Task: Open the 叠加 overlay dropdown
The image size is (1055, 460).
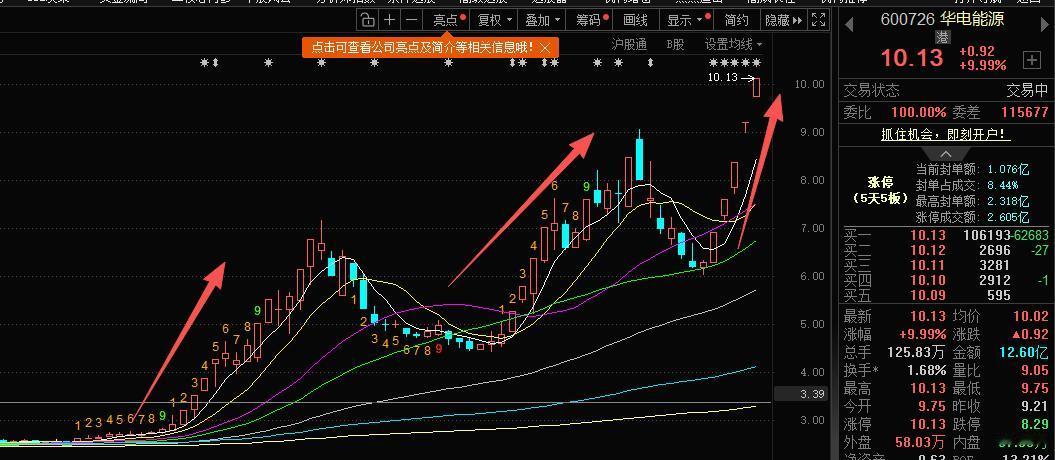Action: tap(542, 20)
